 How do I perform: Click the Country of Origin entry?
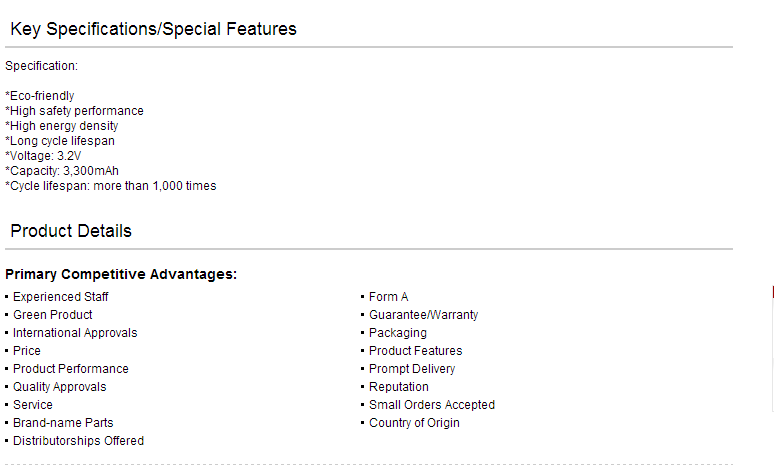[x=414, y=423]
